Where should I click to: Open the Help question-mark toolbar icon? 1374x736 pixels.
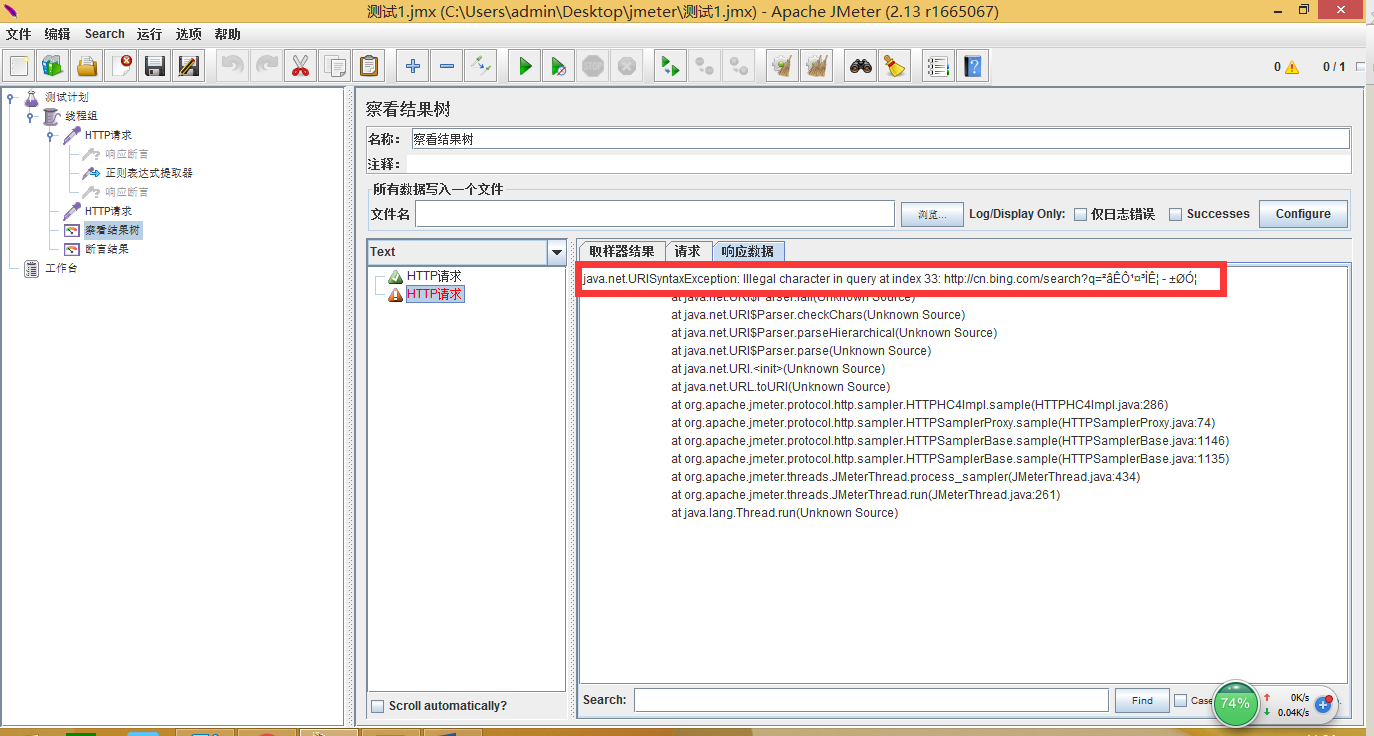point(971,67)
